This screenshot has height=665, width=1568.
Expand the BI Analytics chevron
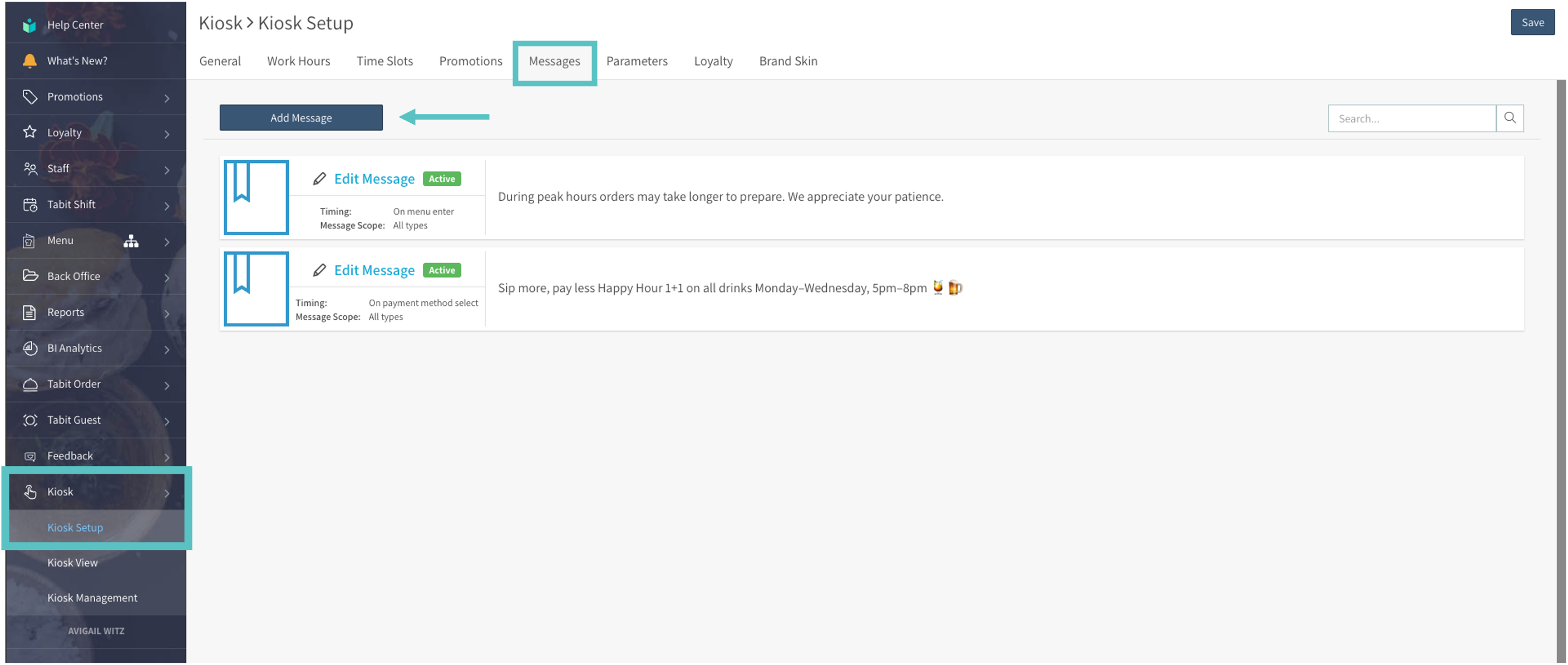click(167, 349)
